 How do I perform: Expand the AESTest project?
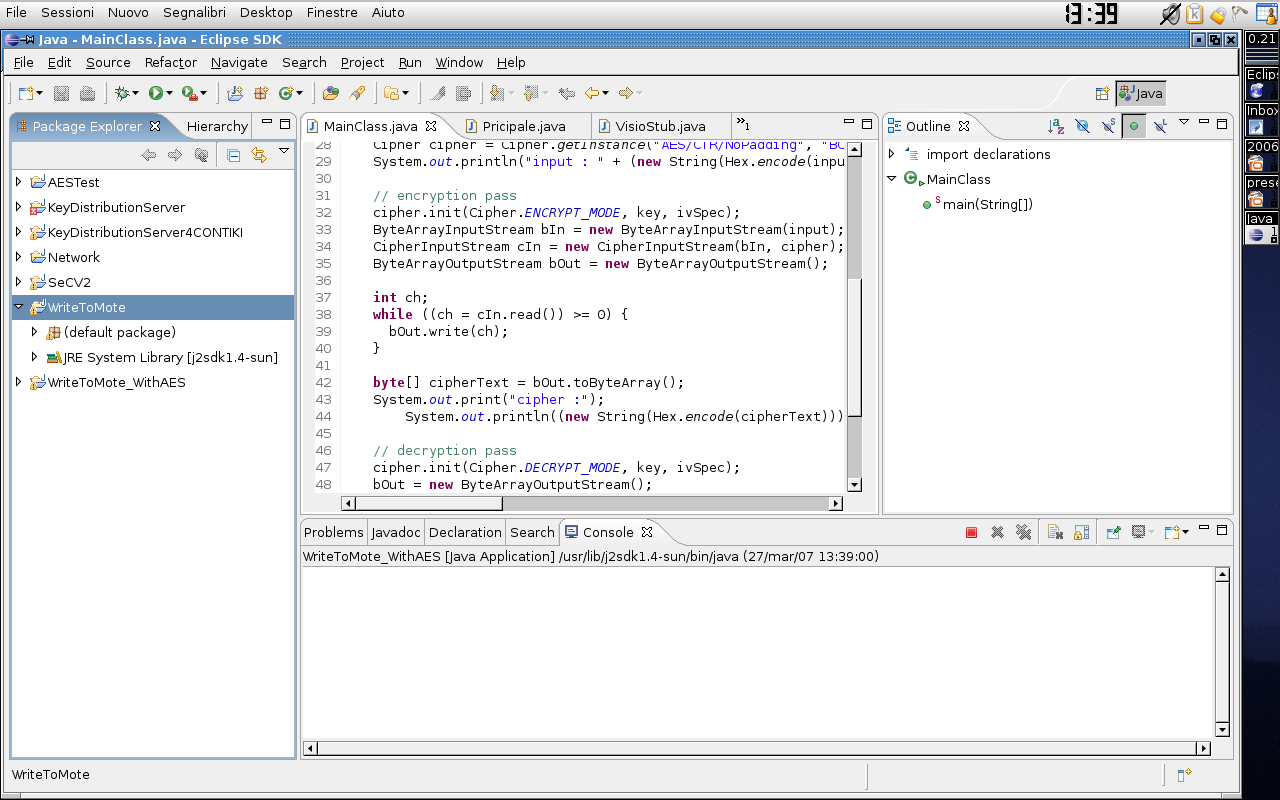pos(19,182)
